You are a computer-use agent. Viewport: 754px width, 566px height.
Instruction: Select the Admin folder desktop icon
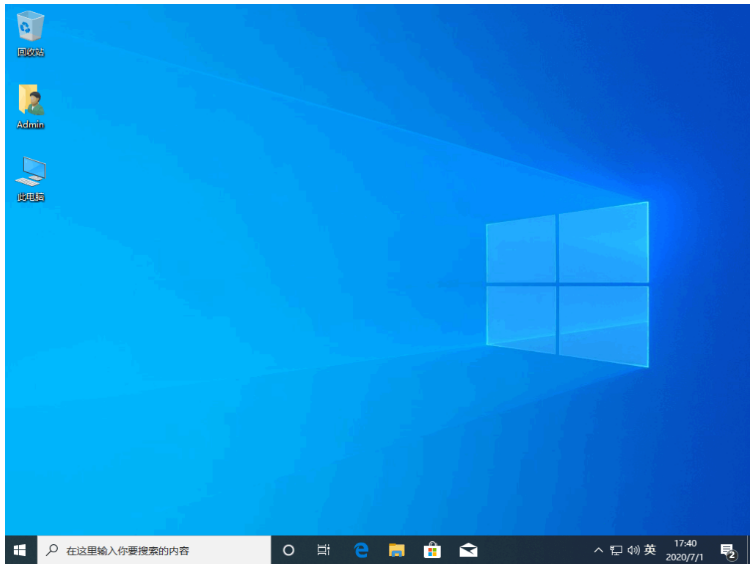pos(30,102)
